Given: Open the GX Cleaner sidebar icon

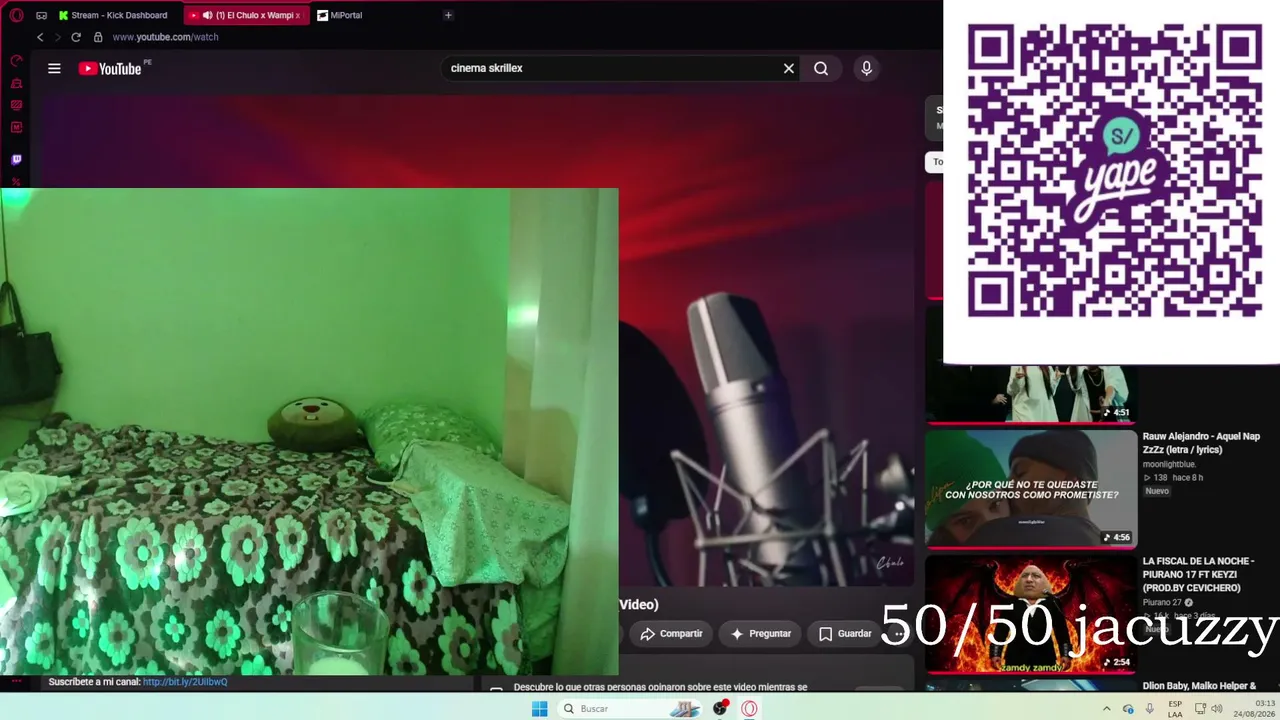Looking at the screenshot, I should [16, 83].
